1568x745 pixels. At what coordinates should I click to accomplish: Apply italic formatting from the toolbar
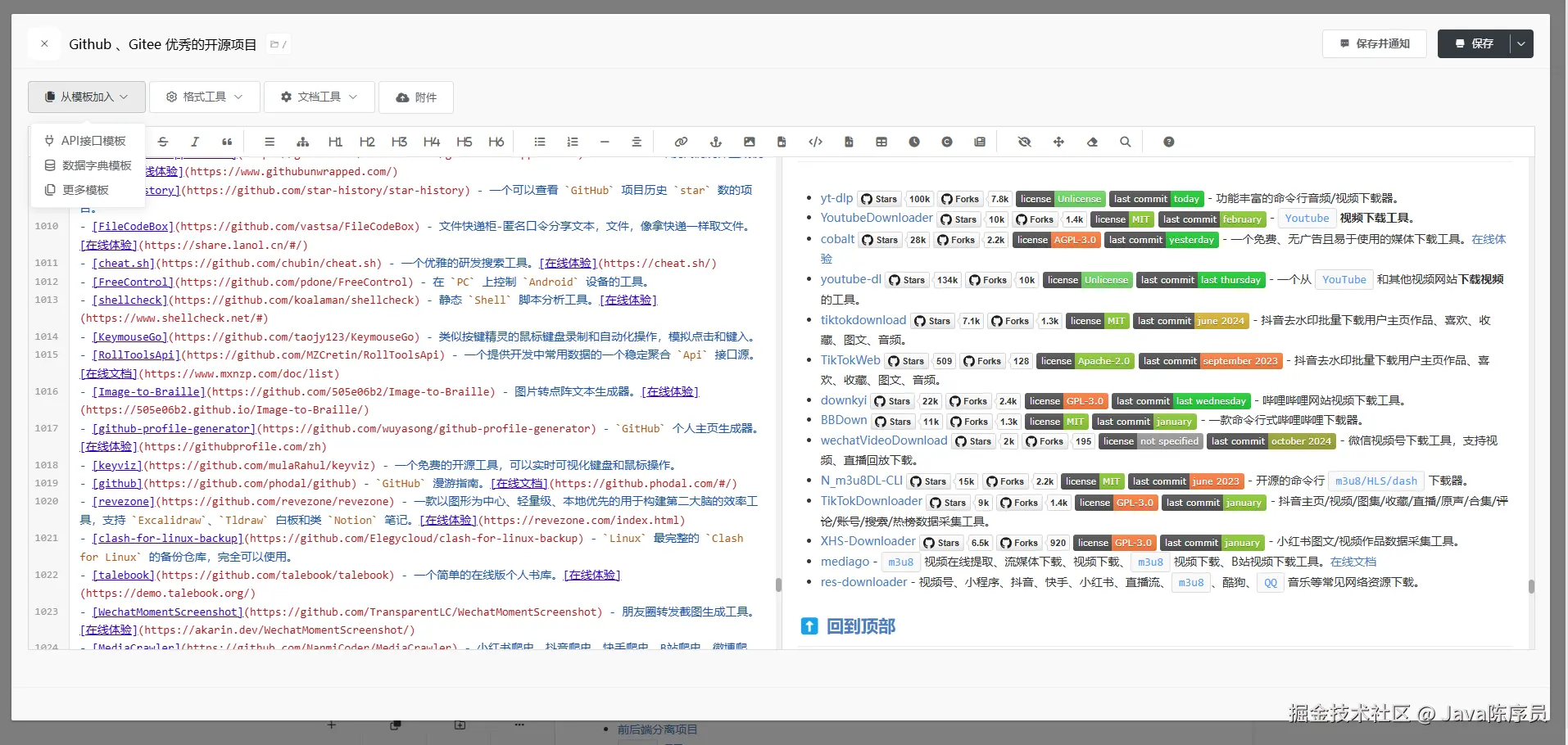point(195,142)
